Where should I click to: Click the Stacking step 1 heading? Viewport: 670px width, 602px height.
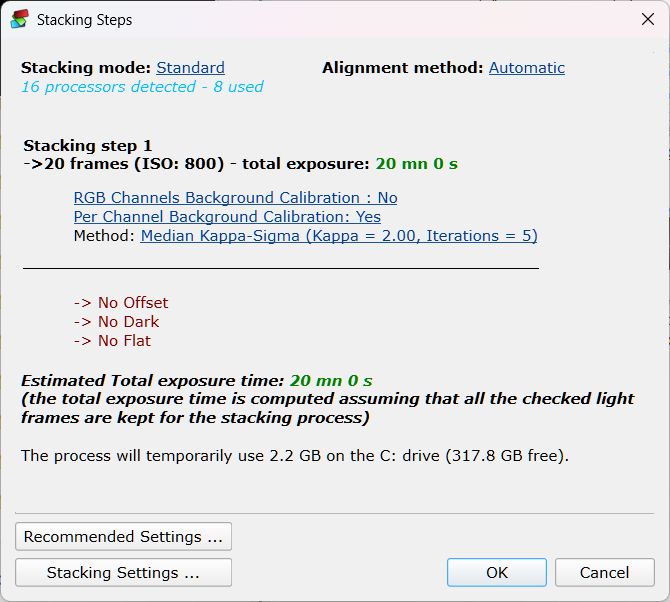click(x=88, y=145)
